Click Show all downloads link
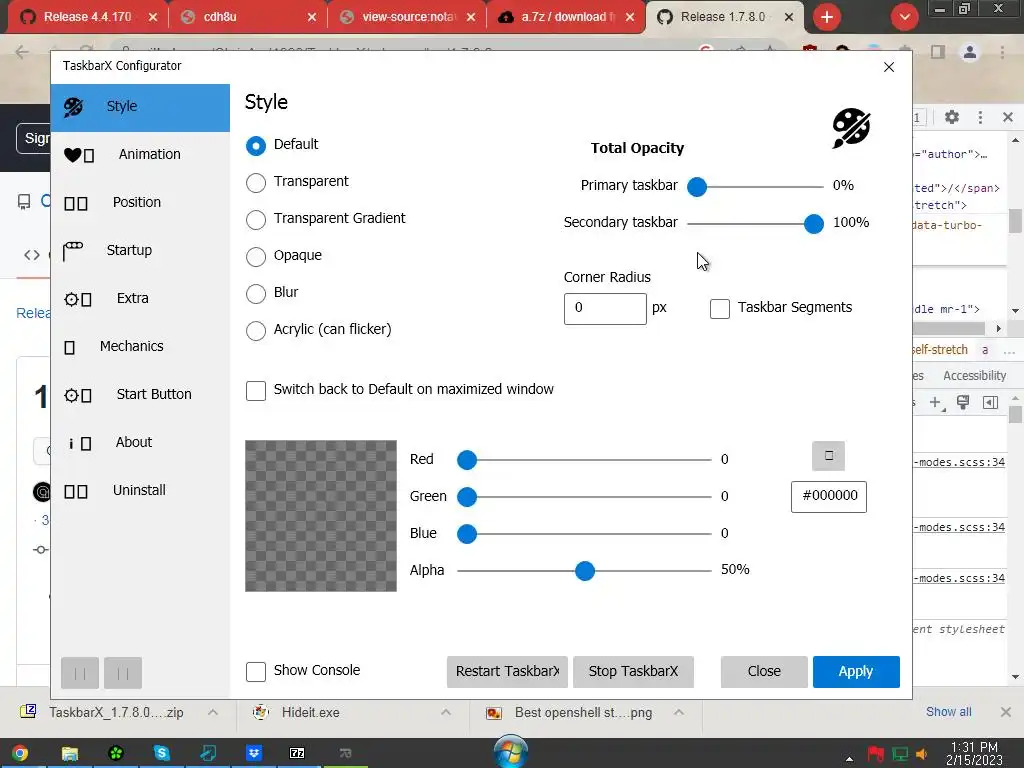 948,712
